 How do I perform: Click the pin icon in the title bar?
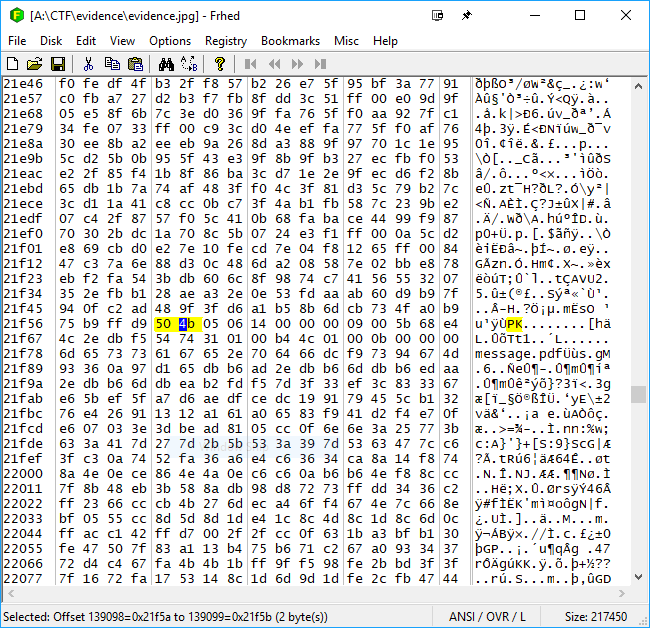click(x=466, y=16)
